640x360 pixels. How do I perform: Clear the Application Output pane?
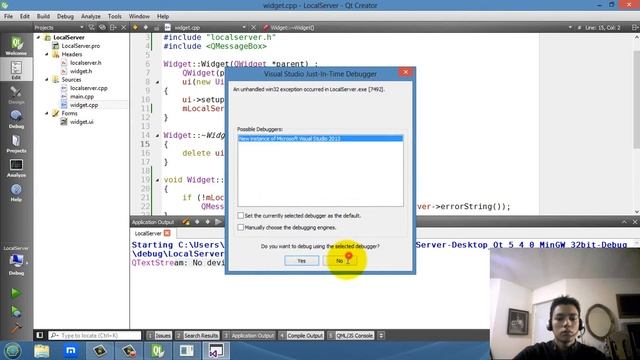click(x=186, y=222)
